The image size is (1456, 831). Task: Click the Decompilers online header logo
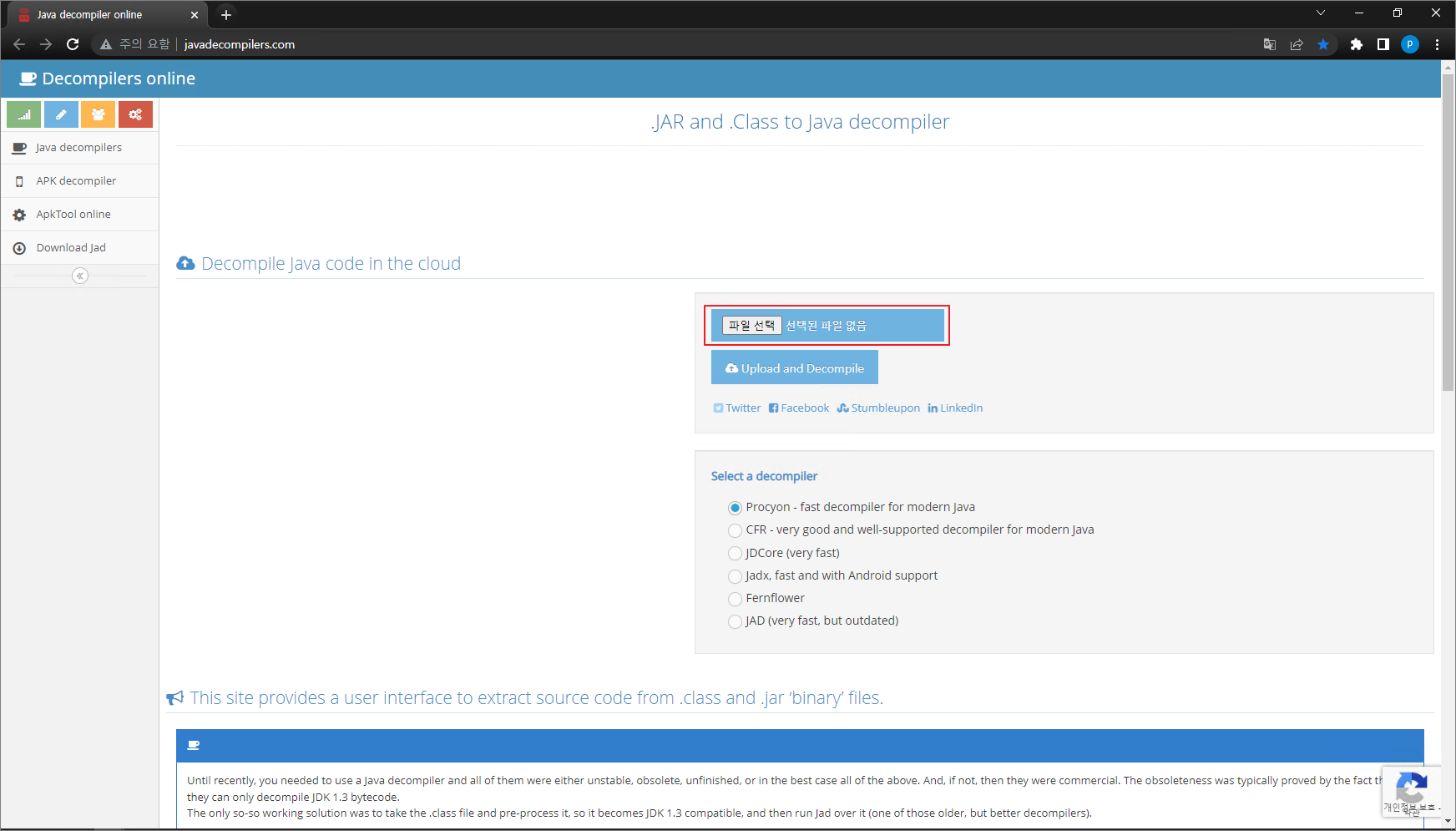[108, 79]
